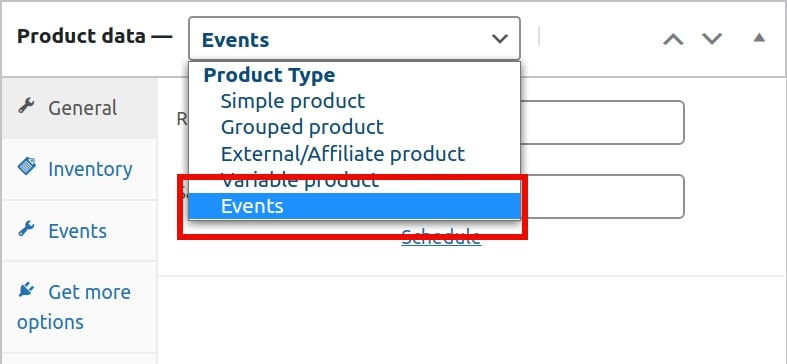The width and height of the screenshot is (787, 364).
Task: Choose the highlighted Events option in the list
Action: 354,206
